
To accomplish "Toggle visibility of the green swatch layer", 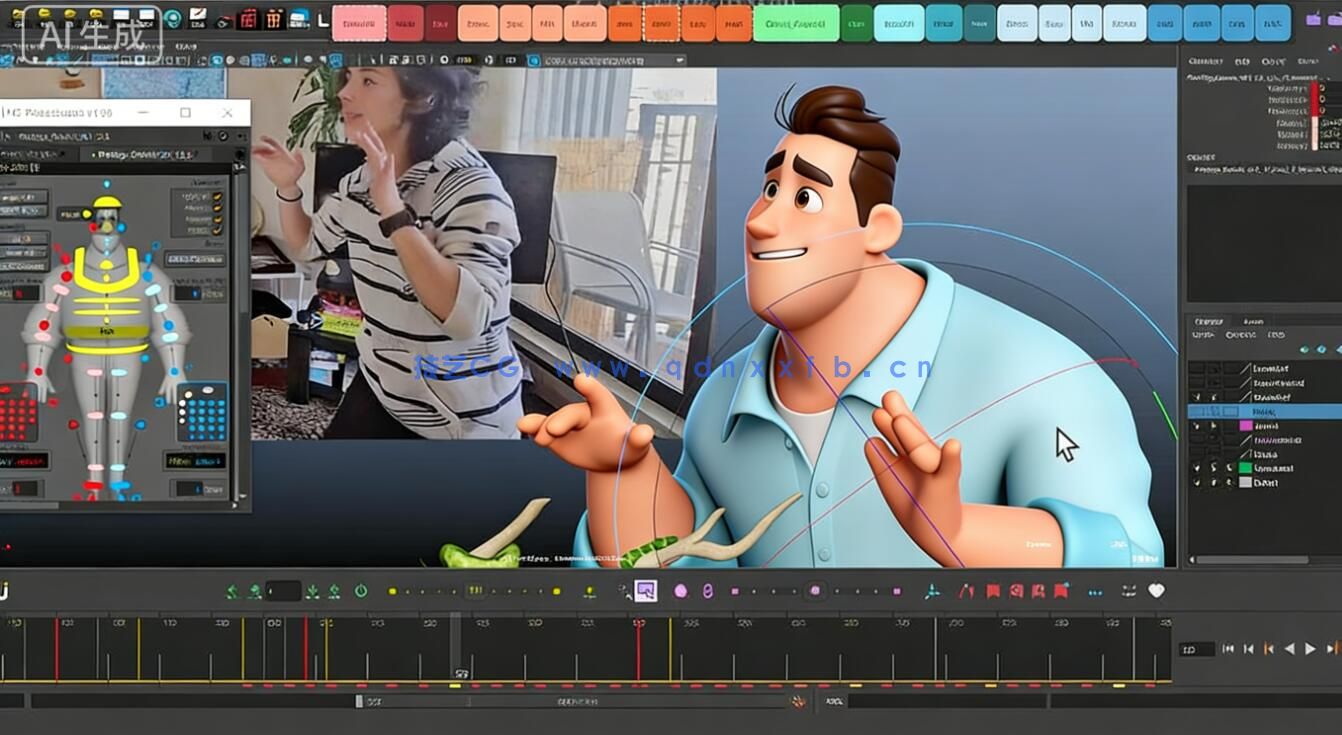I will click(x=1196, y=468).
